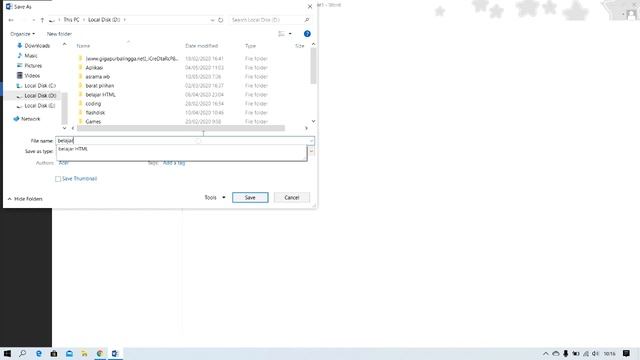Sort by the Name column header
The width and height of the screenshot is (640, 360).
click(x=83, y=46)
